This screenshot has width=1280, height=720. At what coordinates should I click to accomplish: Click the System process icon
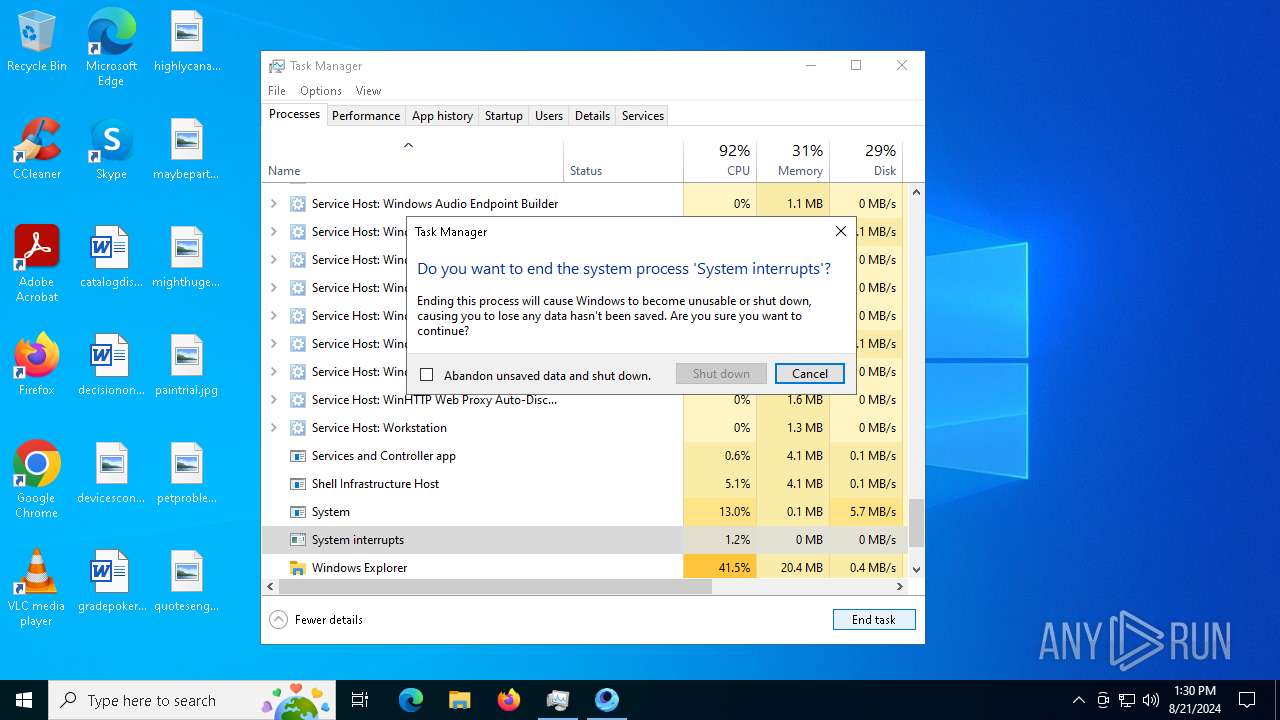tap(297, 512)
